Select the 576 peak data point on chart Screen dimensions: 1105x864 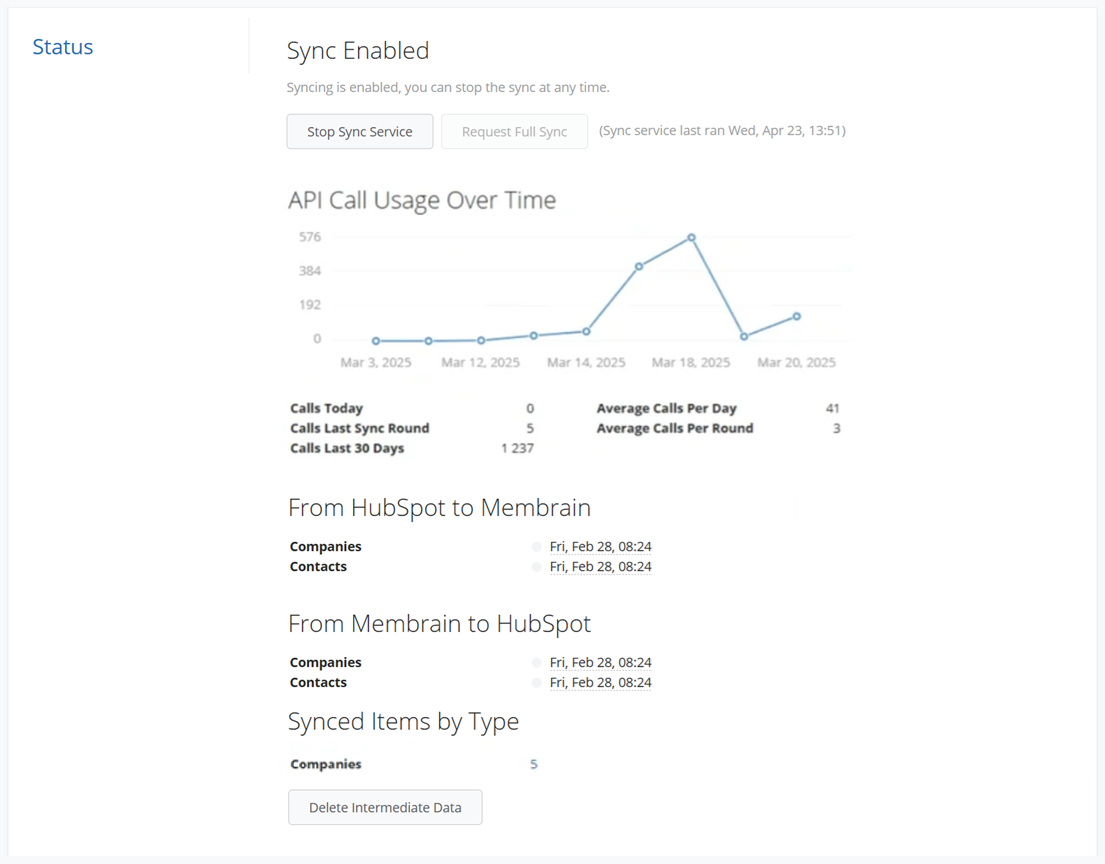point(691,238)
